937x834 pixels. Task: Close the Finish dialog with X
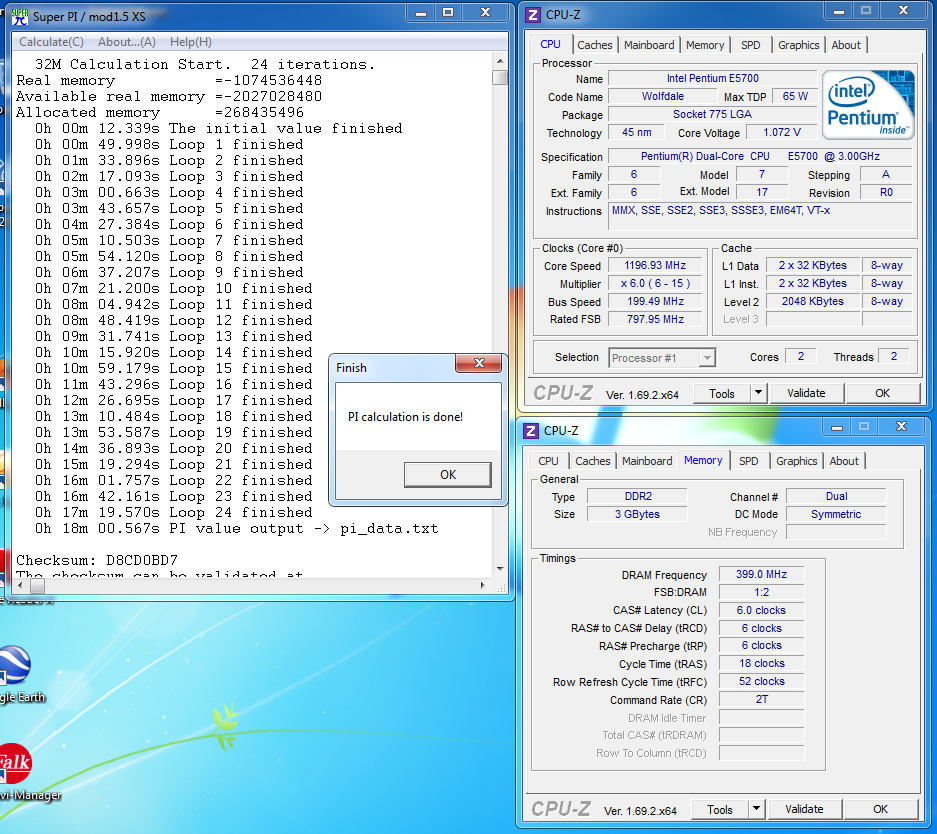pyautogui.click(x=479, y=363)
